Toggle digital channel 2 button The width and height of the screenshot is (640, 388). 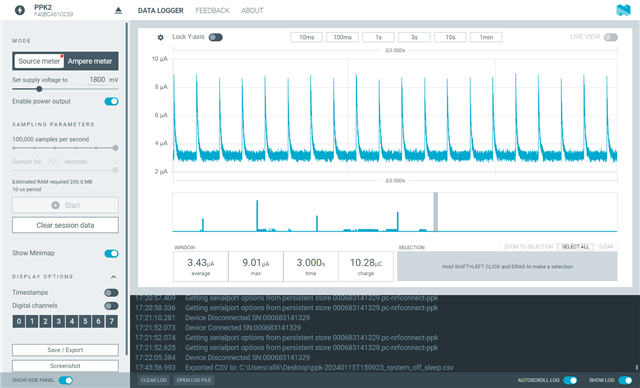click(45, 321)
